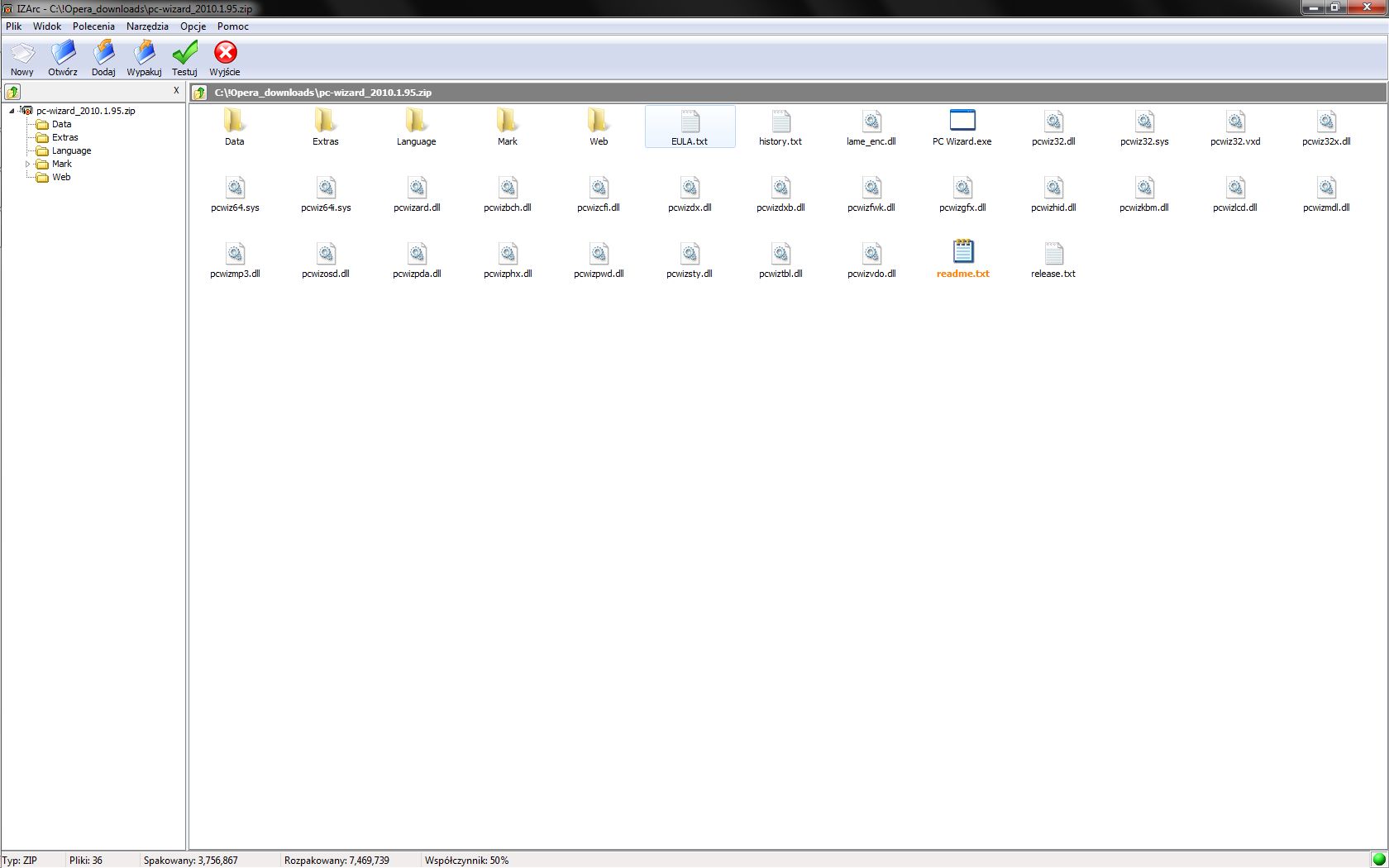Open the Pomoc menu

pyautogui.click(x=233, y=26)
